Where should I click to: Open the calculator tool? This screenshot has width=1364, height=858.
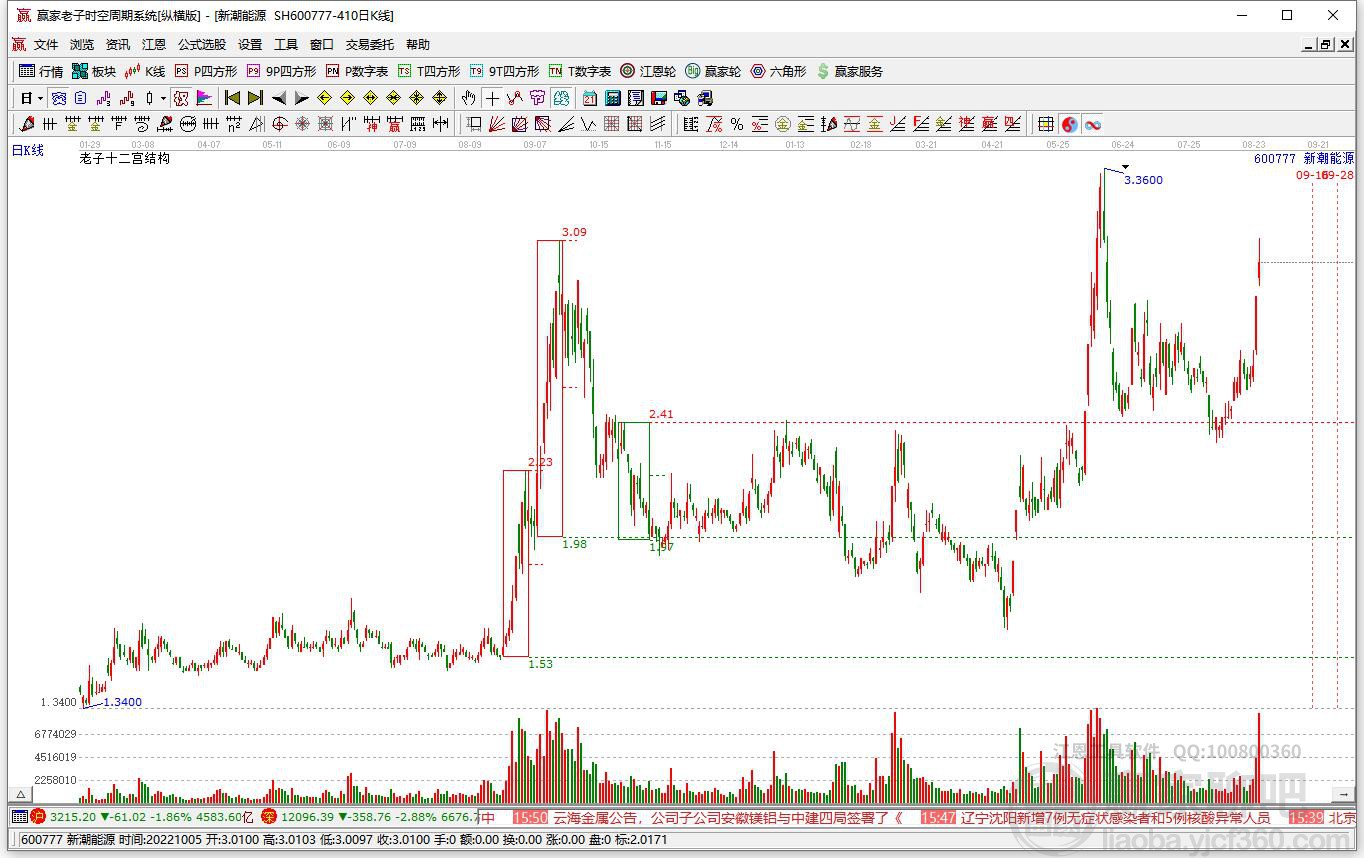(613, 98)
